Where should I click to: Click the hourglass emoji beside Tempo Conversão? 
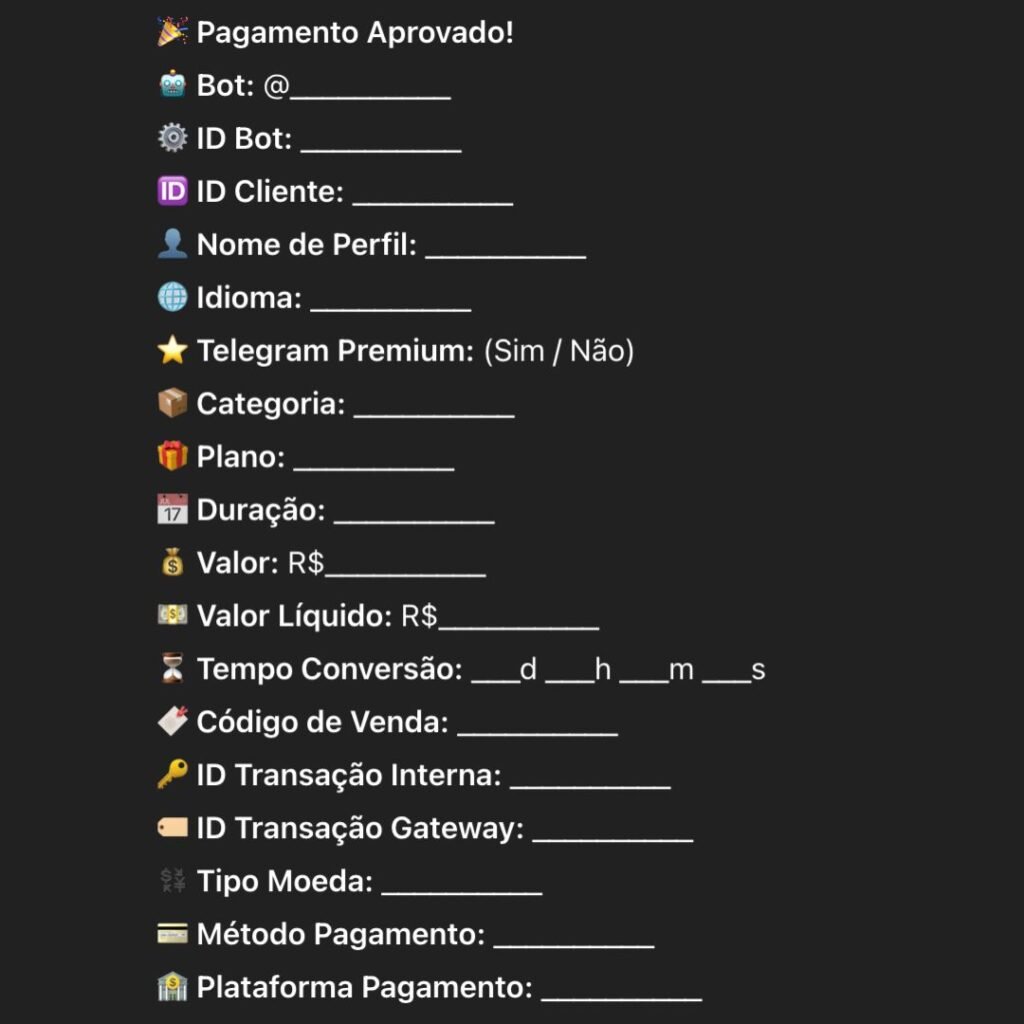coord(172,669)
